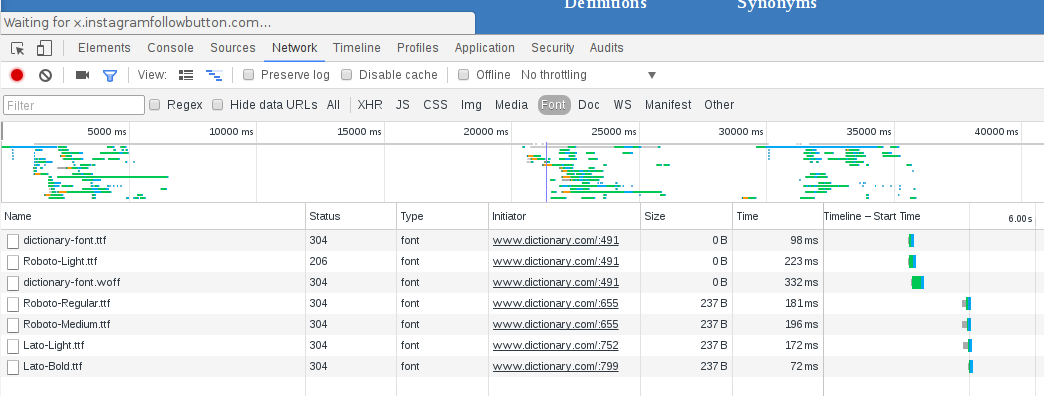This screenshot has width=1044, height=396.
Task: Filter requests by Other
Action: point(719,104)
